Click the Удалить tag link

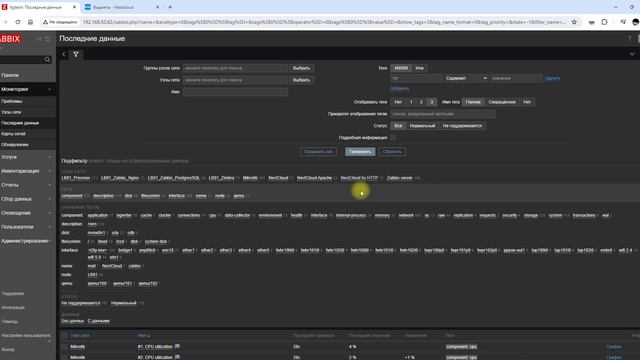coord(552,78)
